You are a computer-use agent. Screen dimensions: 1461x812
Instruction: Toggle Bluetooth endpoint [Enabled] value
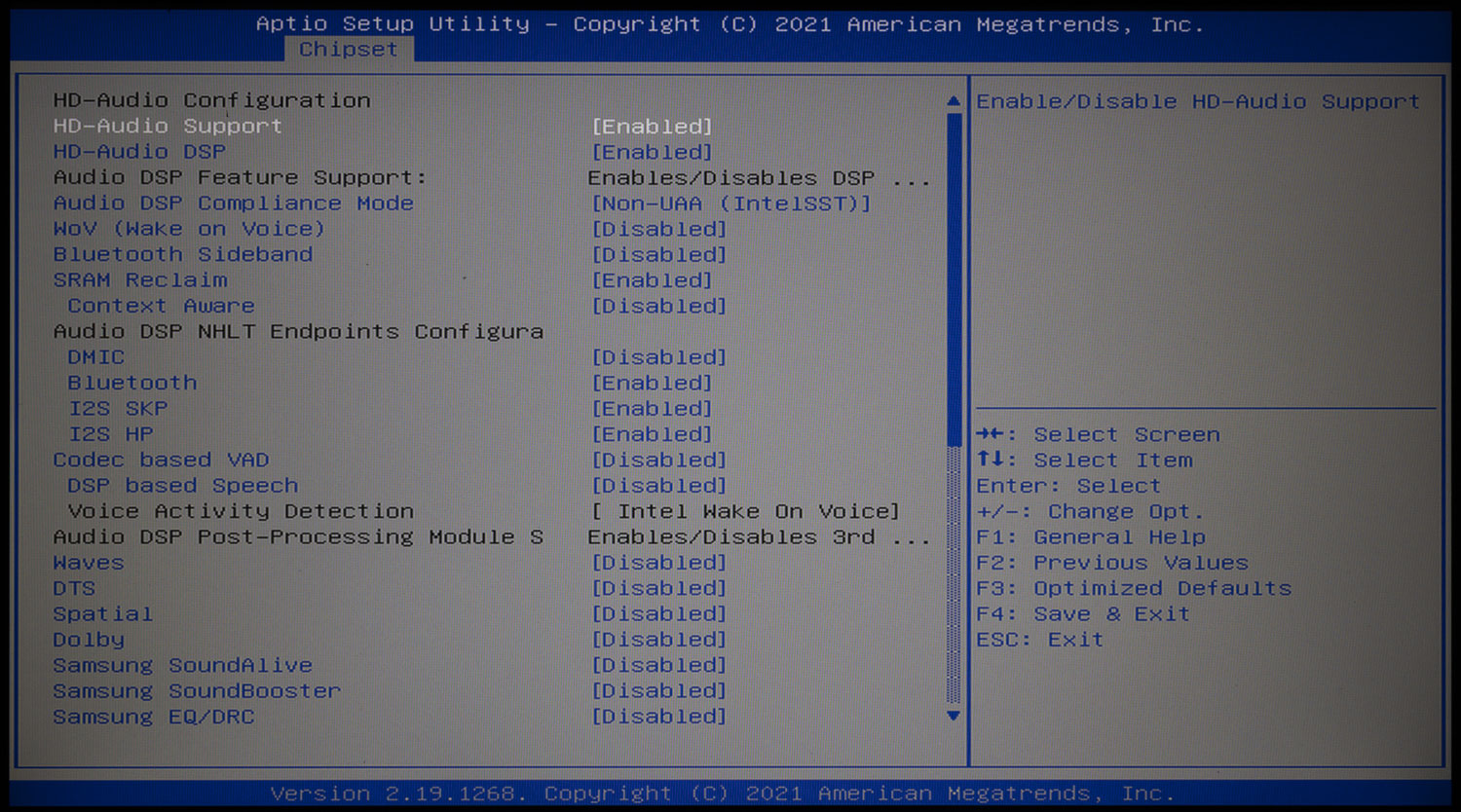652,383
